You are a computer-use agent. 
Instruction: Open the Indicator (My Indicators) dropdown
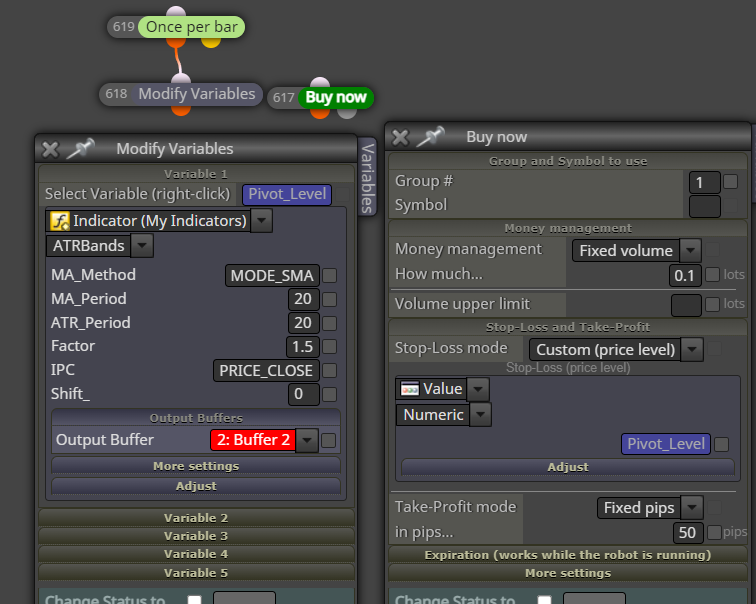(x=262, y=221)
